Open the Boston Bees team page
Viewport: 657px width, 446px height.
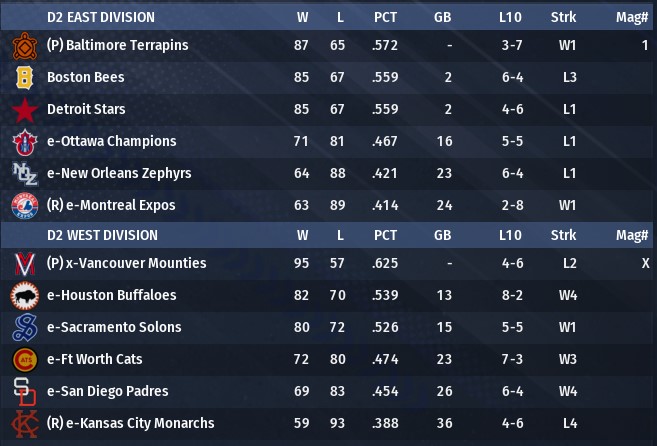pyautogui.click(x=85, y=77)
